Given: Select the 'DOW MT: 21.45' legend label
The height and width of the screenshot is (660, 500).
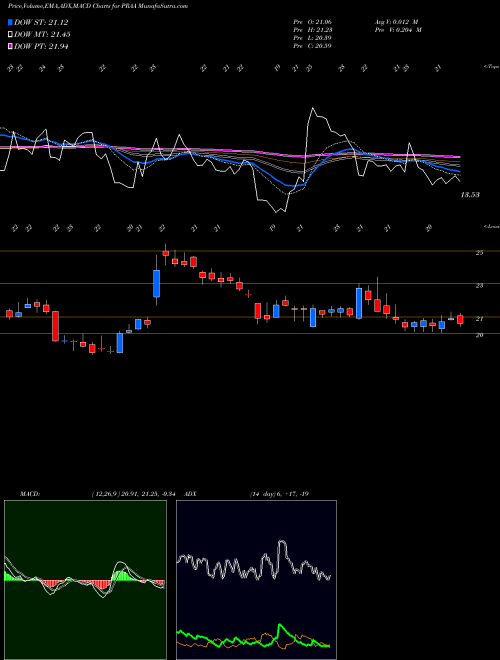Looking at the screenshot, I should point(42,35).
